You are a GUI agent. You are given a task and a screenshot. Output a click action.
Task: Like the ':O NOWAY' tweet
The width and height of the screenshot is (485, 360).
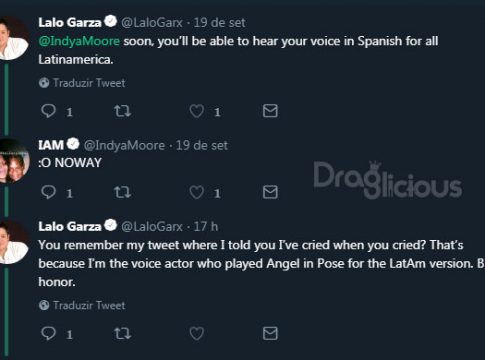click(x=197, y=192)
